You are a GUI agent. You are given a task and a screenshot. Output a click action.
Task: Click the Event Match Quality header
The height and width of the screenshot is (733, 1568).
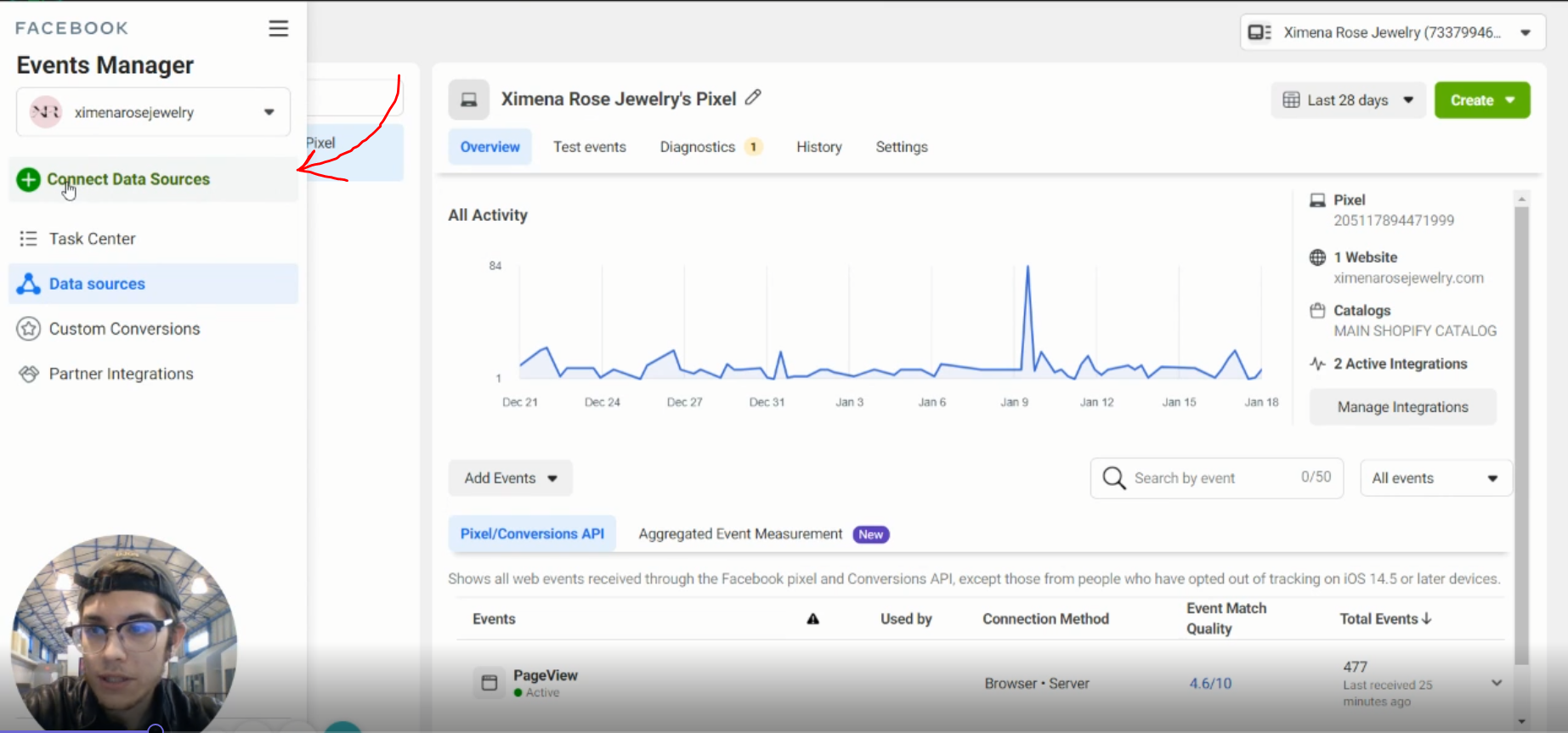click(x=1226, y=618)
